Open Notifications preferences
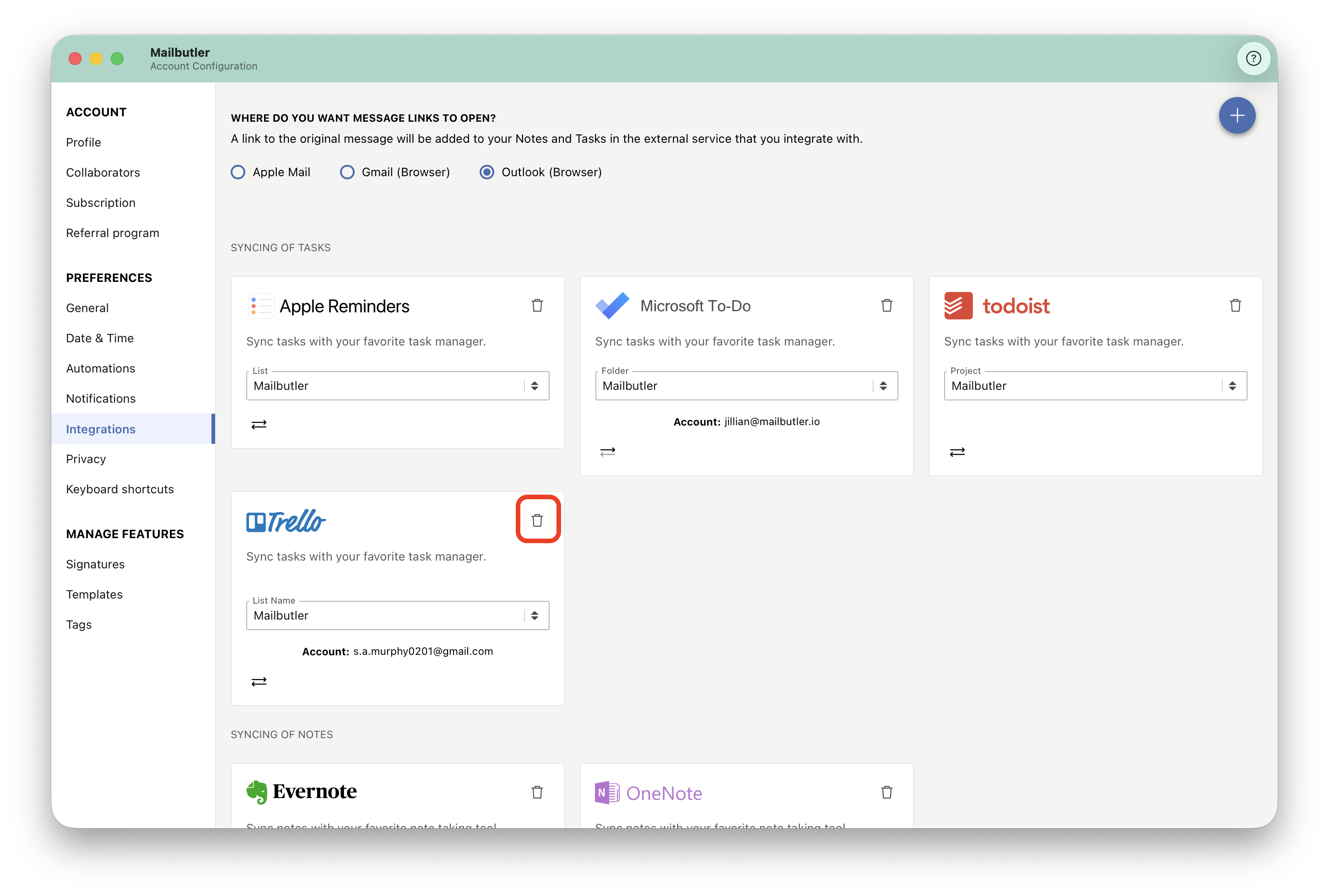 point(101,399)
